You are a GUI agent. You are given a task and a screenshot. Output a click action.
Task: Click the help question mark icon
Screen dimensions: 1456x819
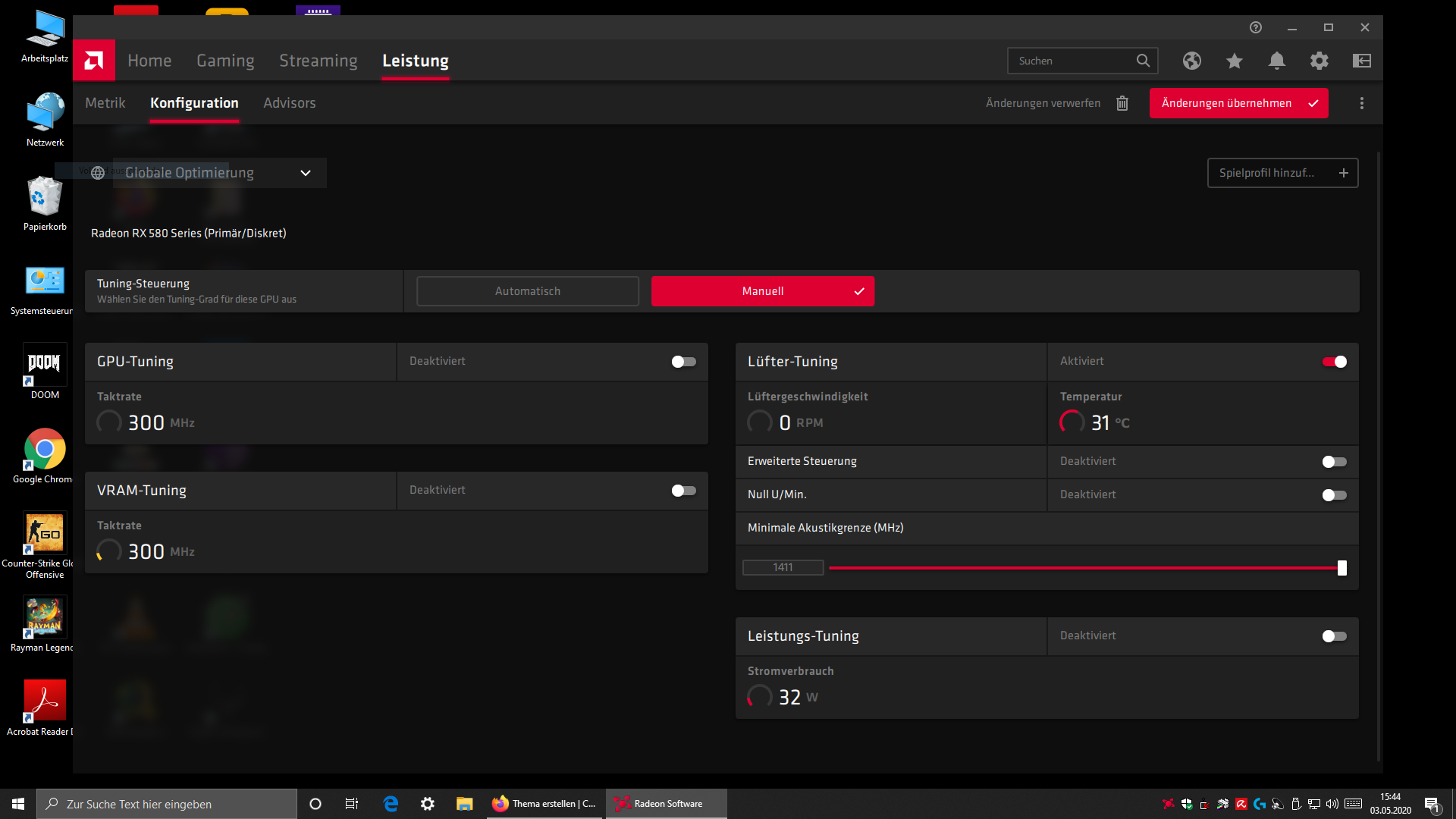pos(1256,27)
